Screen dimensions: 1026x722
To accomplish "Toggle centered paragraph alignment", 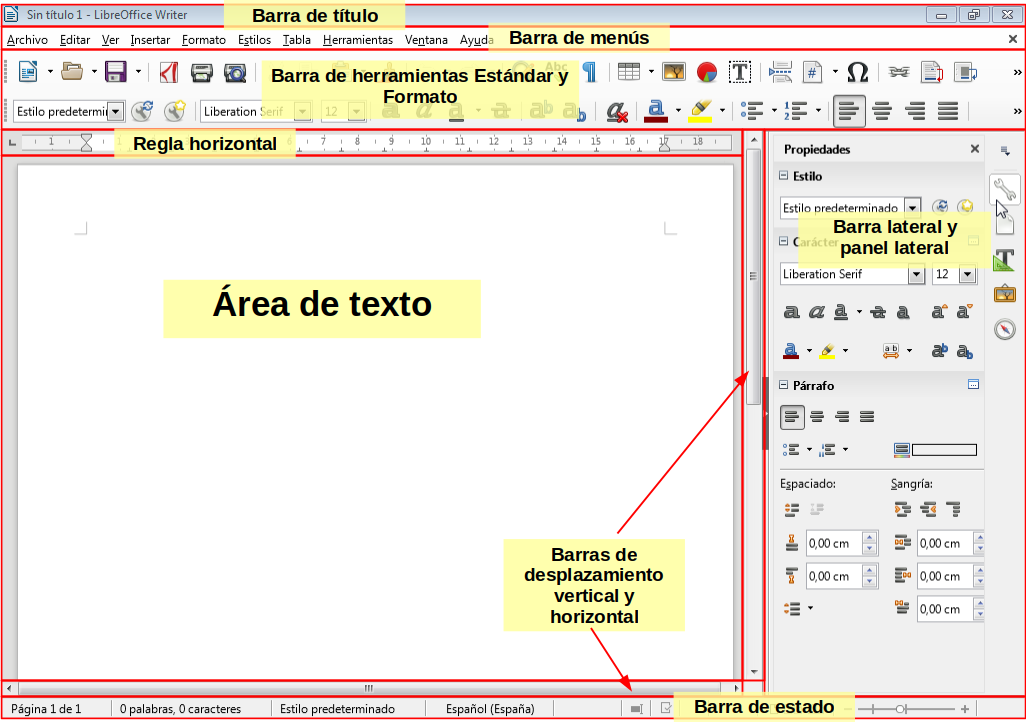I will (x=881, y=111).
